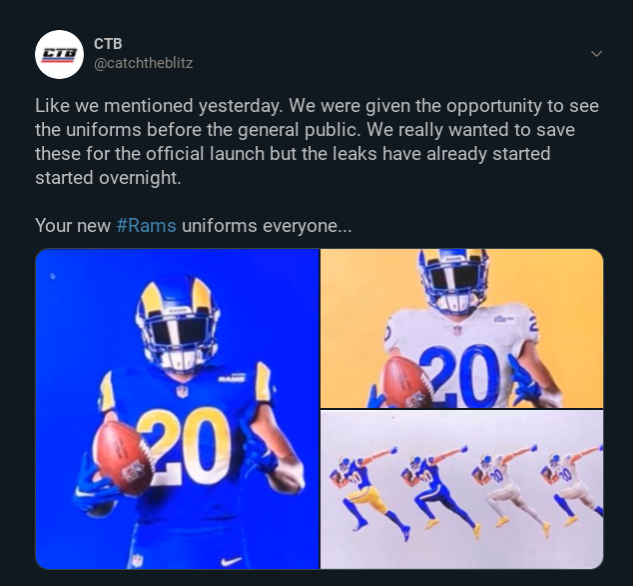Click the first runner in yellow pants
The image size is (633, 586).
(x=364, y=492)
